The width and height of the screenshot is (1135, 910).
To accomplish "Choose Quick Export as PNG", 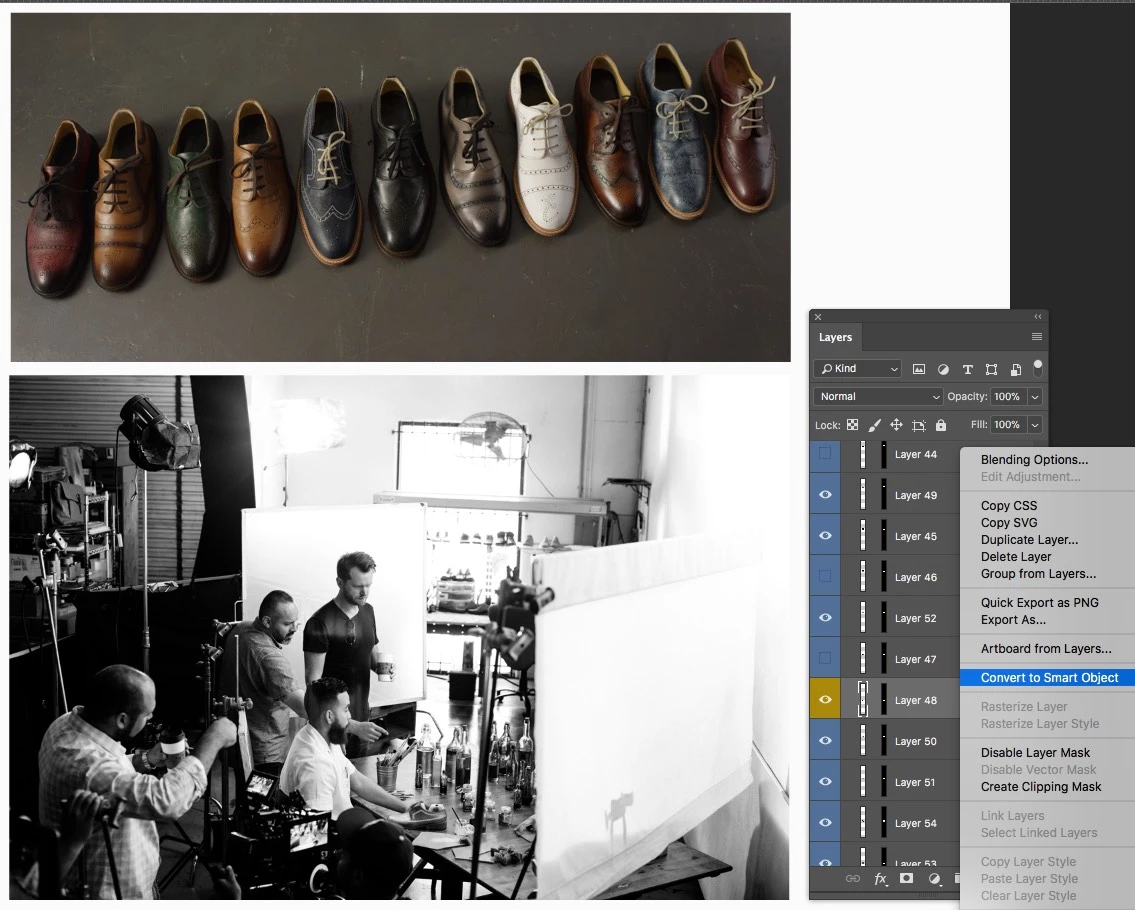I will (1039, 602).
